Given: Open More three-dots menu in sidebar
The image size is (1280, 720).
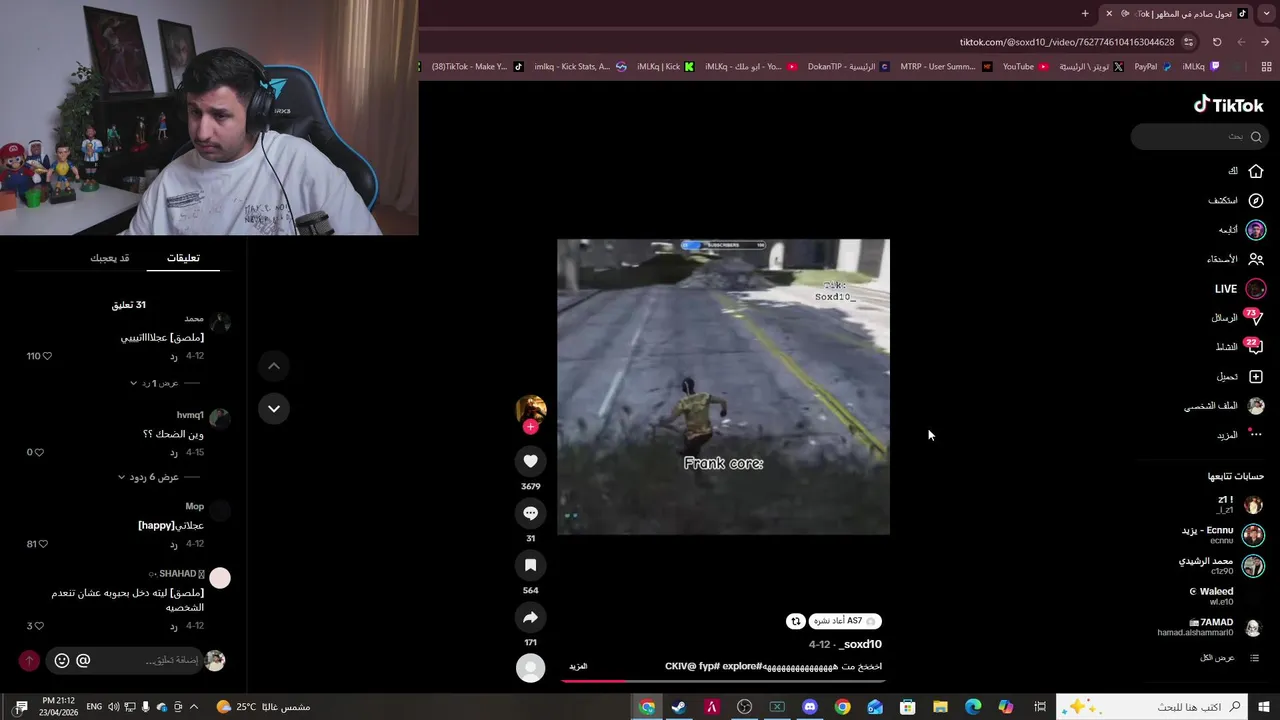Looking at the screenshot, I should 1256,435.
